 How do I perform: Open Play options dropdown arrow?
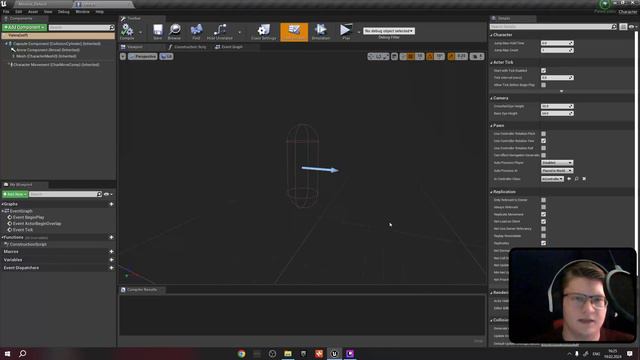click(359, 32)
